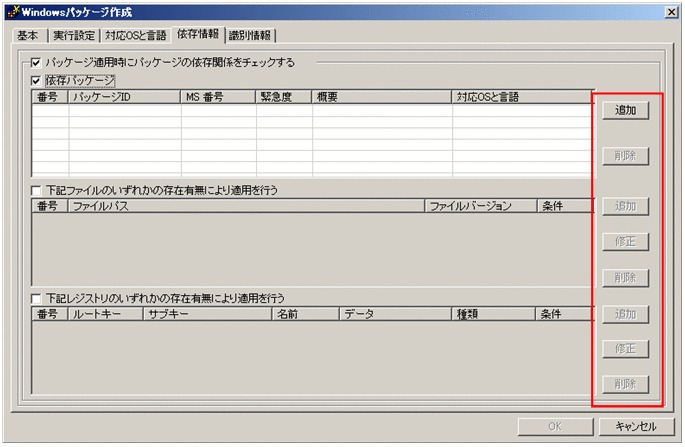Select the 対応OSと言語 tab
Screen dimensions: 685x447
136,35
